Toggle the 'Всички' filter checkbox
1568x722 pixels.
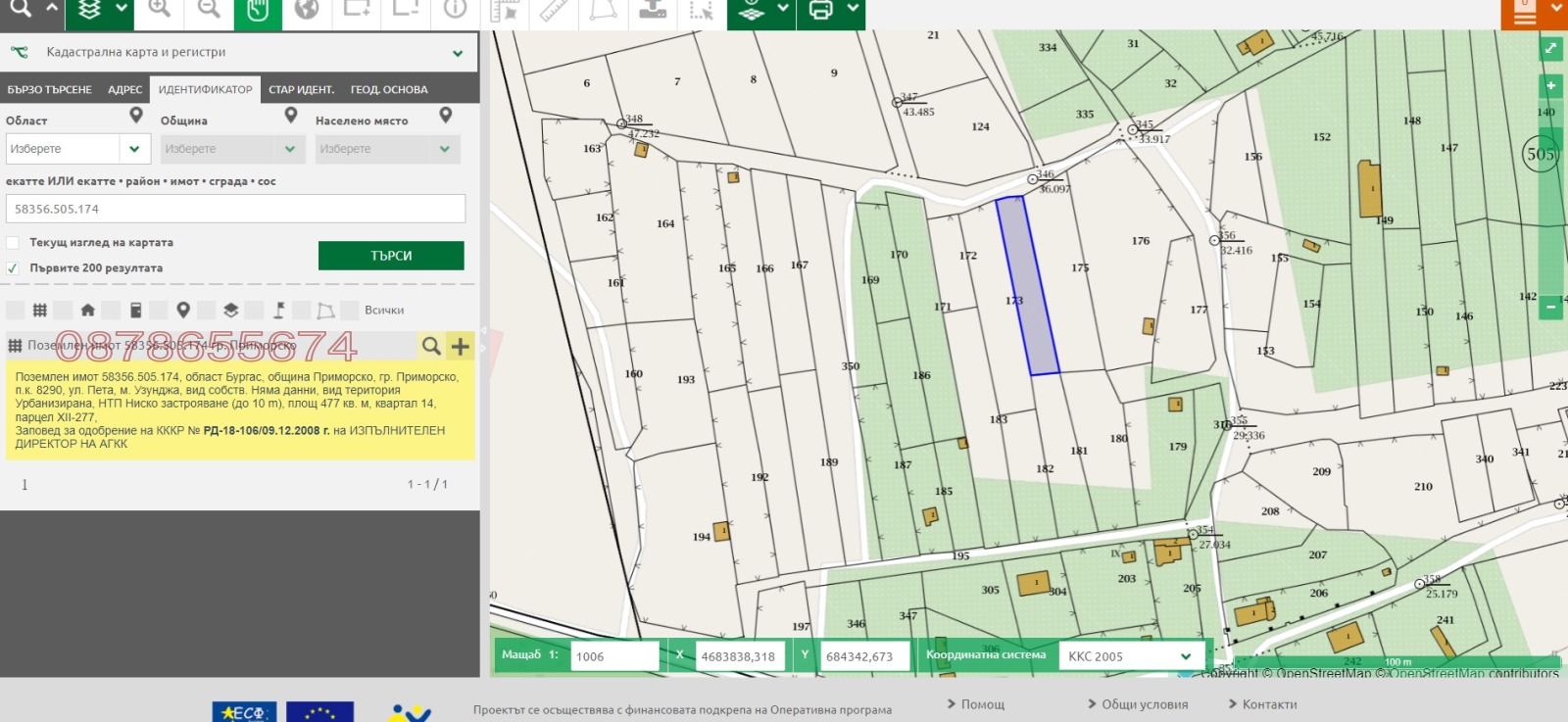[350, 311]
